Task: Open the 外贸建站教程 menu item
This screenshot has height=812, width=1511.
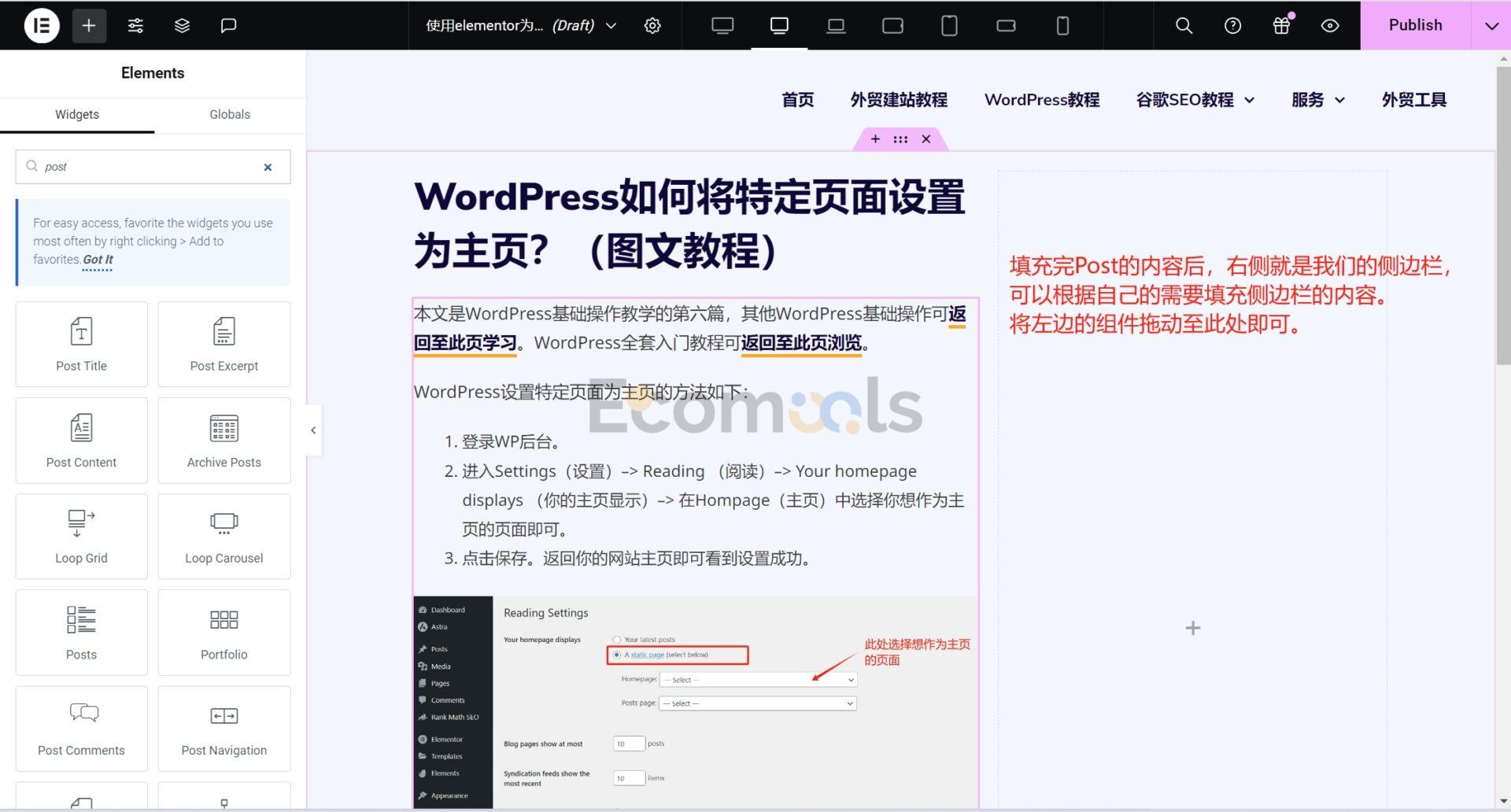Action: (899, 100)
